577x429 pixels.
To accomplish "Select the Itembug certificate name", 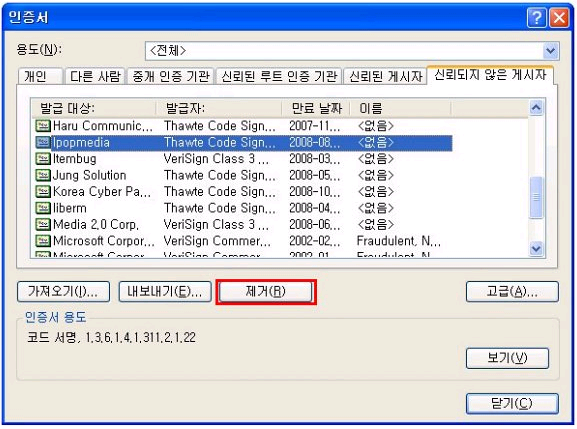I will tap(75, 159).
